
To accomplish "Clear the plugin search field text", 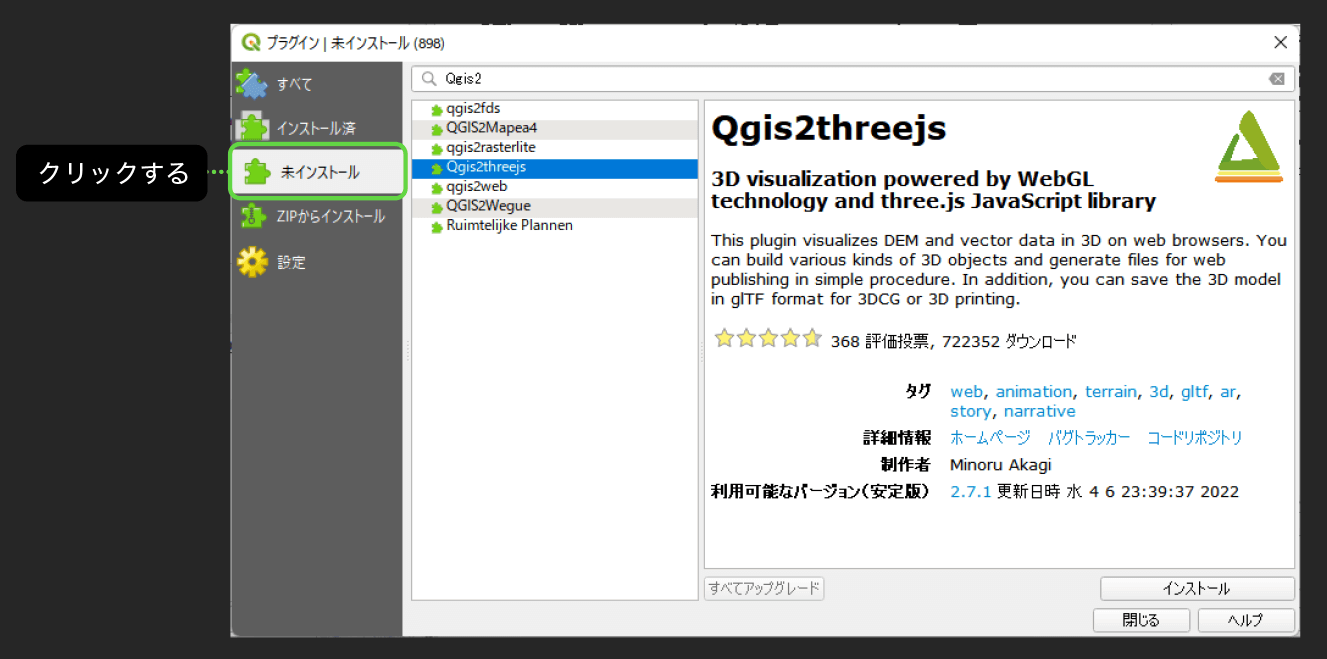I will 1276,79.
